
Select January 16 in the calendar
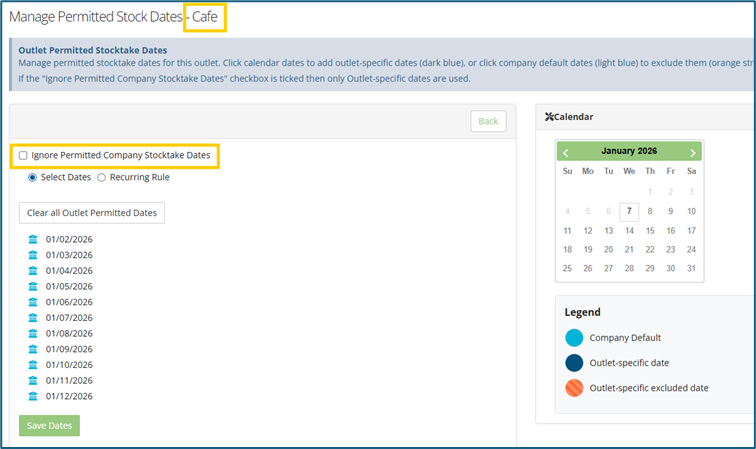coord(671,231)
